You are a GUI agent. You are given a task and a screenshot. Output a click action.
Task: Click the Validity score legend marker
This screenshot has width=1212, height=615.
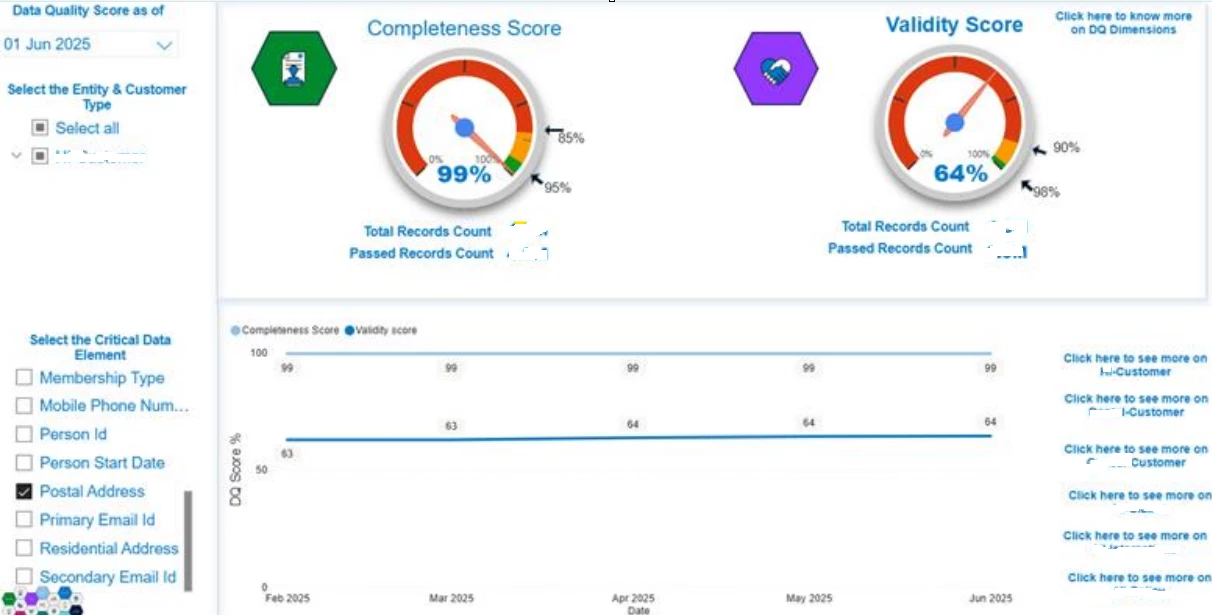point(349,330)
